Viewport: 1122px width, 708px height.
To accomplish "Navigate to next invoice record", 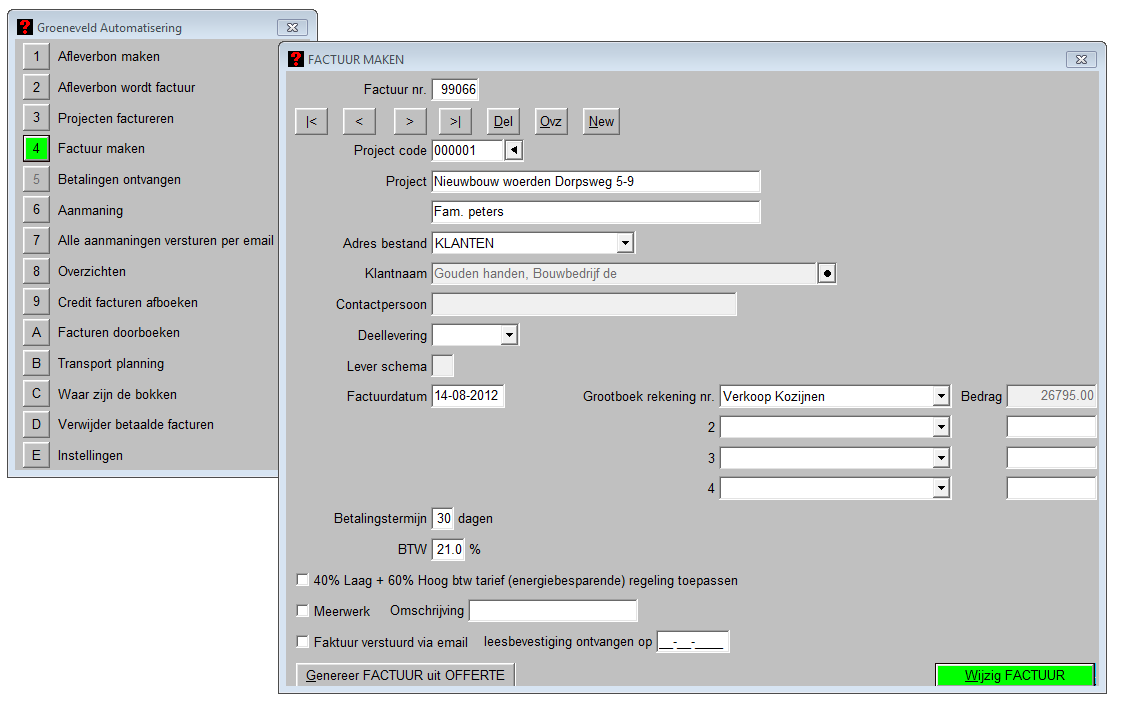I will (407, 122).
